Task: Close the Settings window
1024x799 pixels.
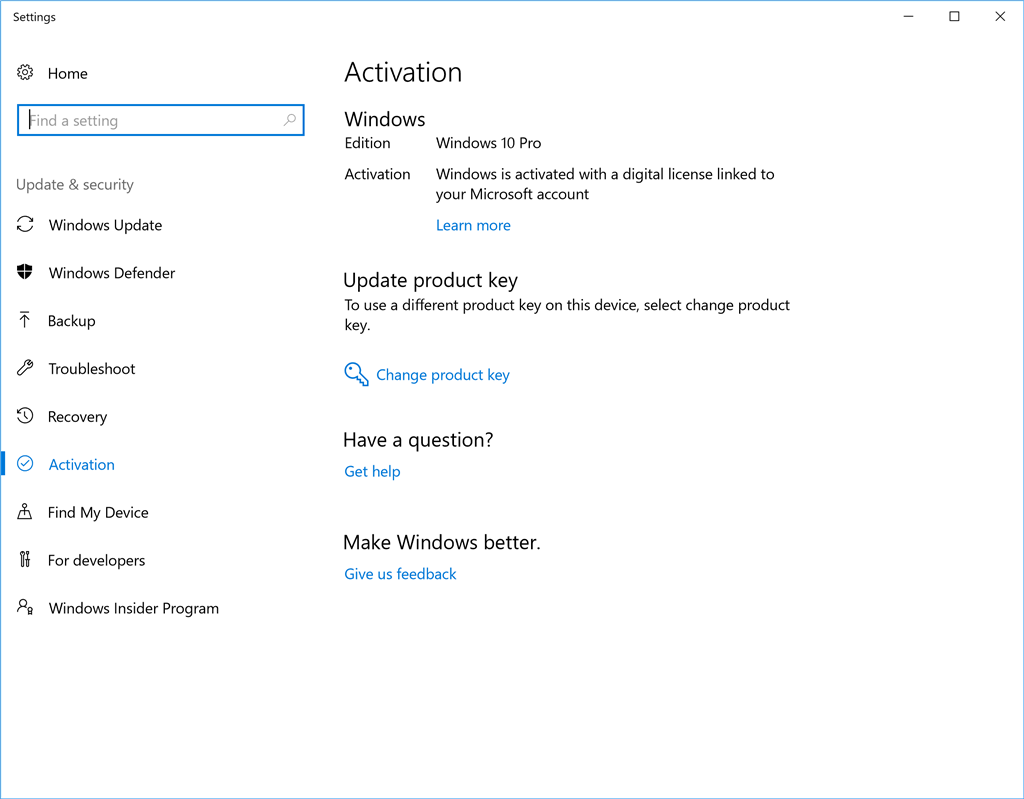Action: coord(1000,16)
